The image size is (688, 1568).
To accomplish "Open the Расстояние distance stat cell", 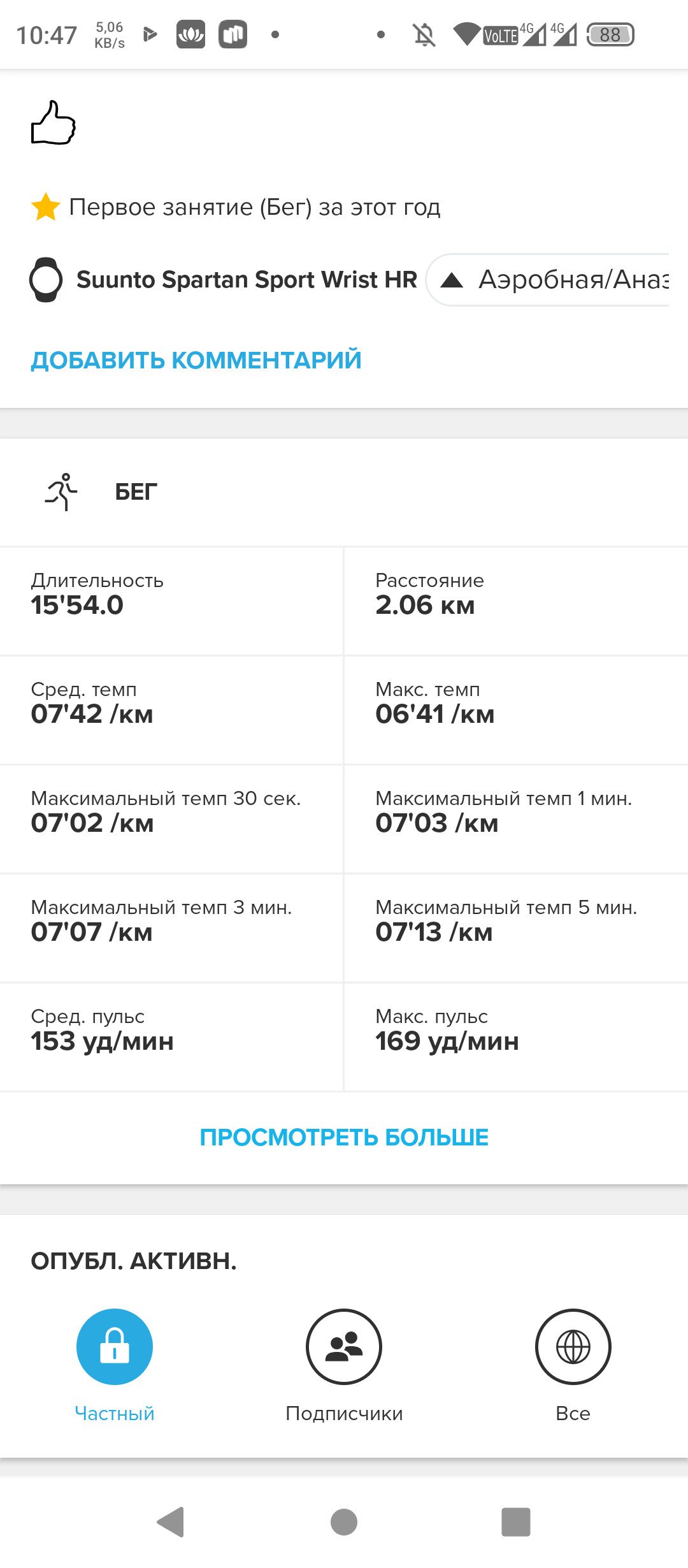I will click(x=517, y=601).
